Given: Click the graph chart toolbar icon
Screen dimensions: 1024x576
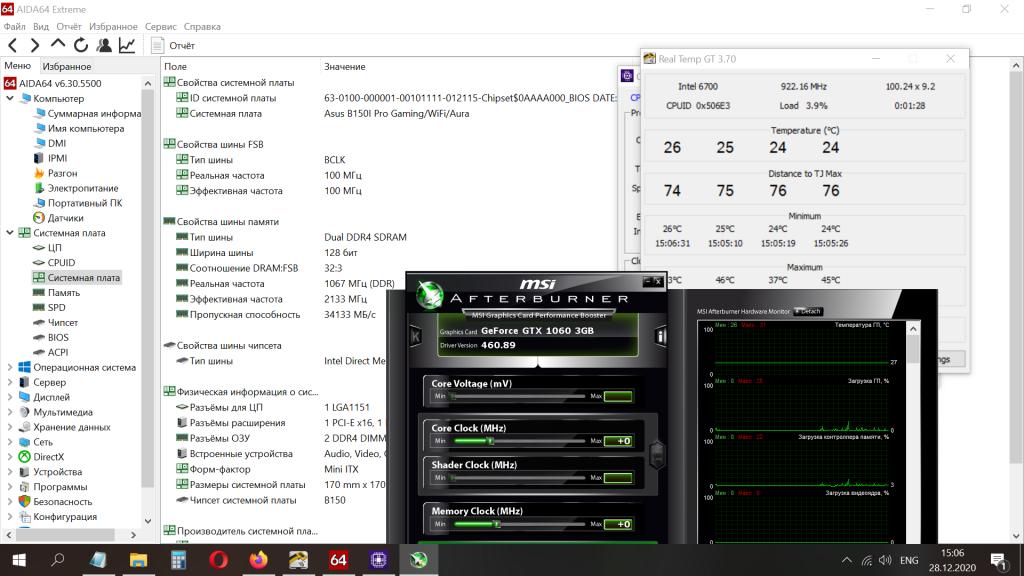Looking at the screenshot, I should click(127, 45).
